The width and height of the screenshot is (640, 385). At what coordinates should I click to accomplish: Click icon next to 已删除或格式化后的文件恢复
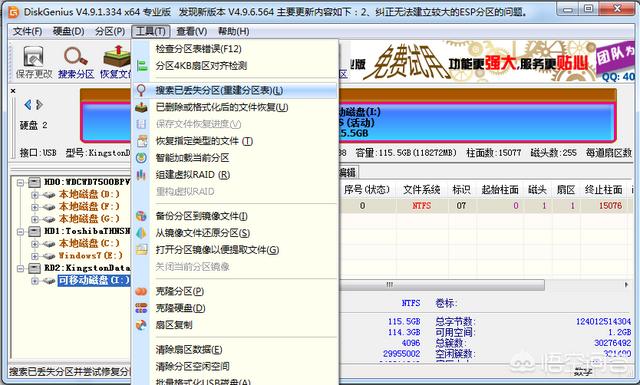point(141,107)
